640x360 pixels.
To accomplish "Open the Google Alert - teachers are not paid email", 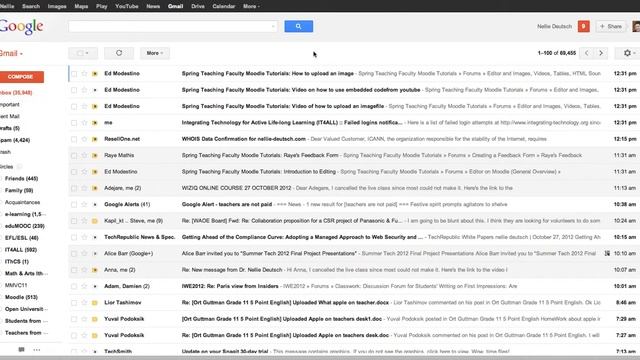I will click(227, 204).
